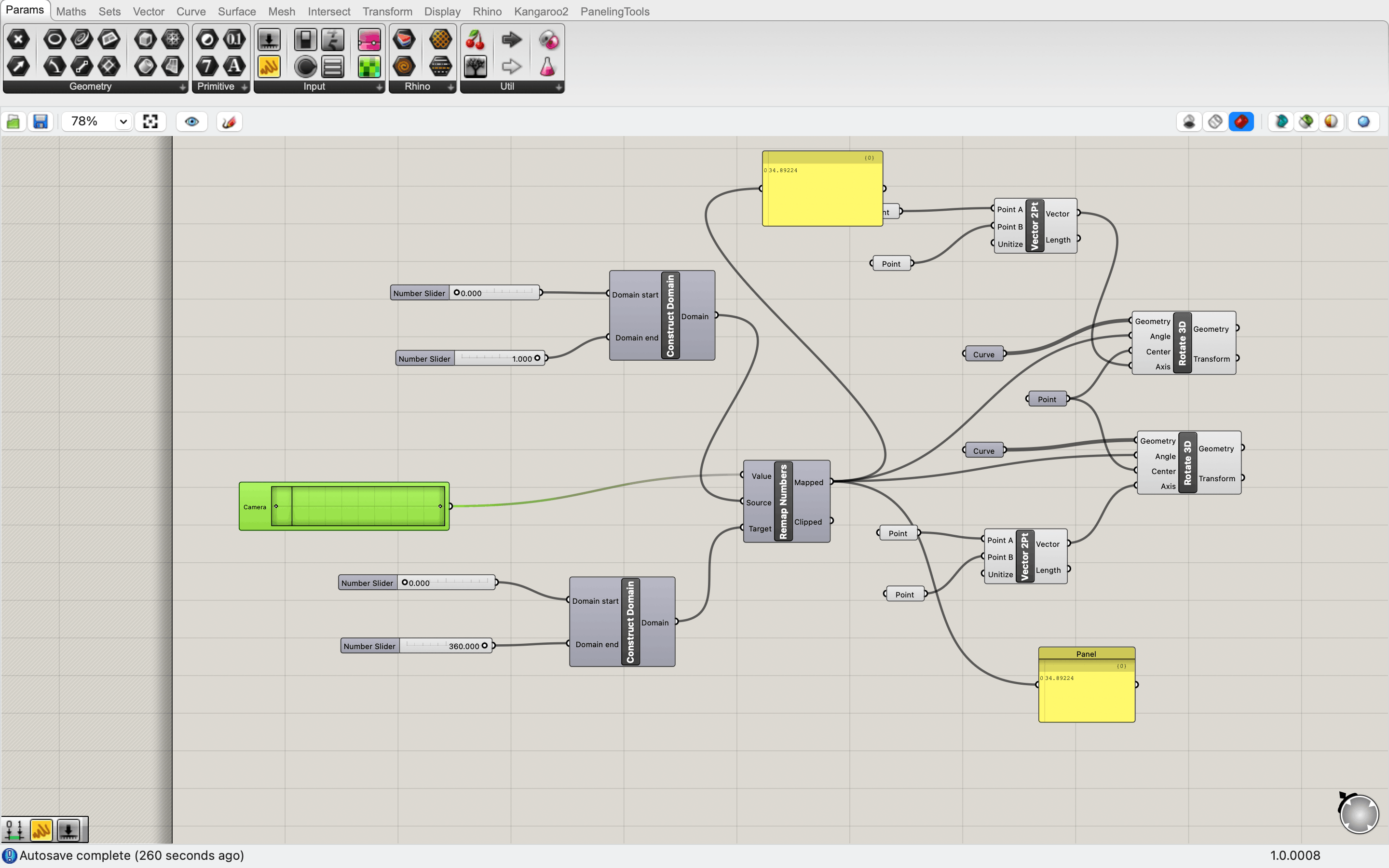Screen dimensions: 1389x868
Task: Open the sketch markup brush tool
Action: click(229, 122)
